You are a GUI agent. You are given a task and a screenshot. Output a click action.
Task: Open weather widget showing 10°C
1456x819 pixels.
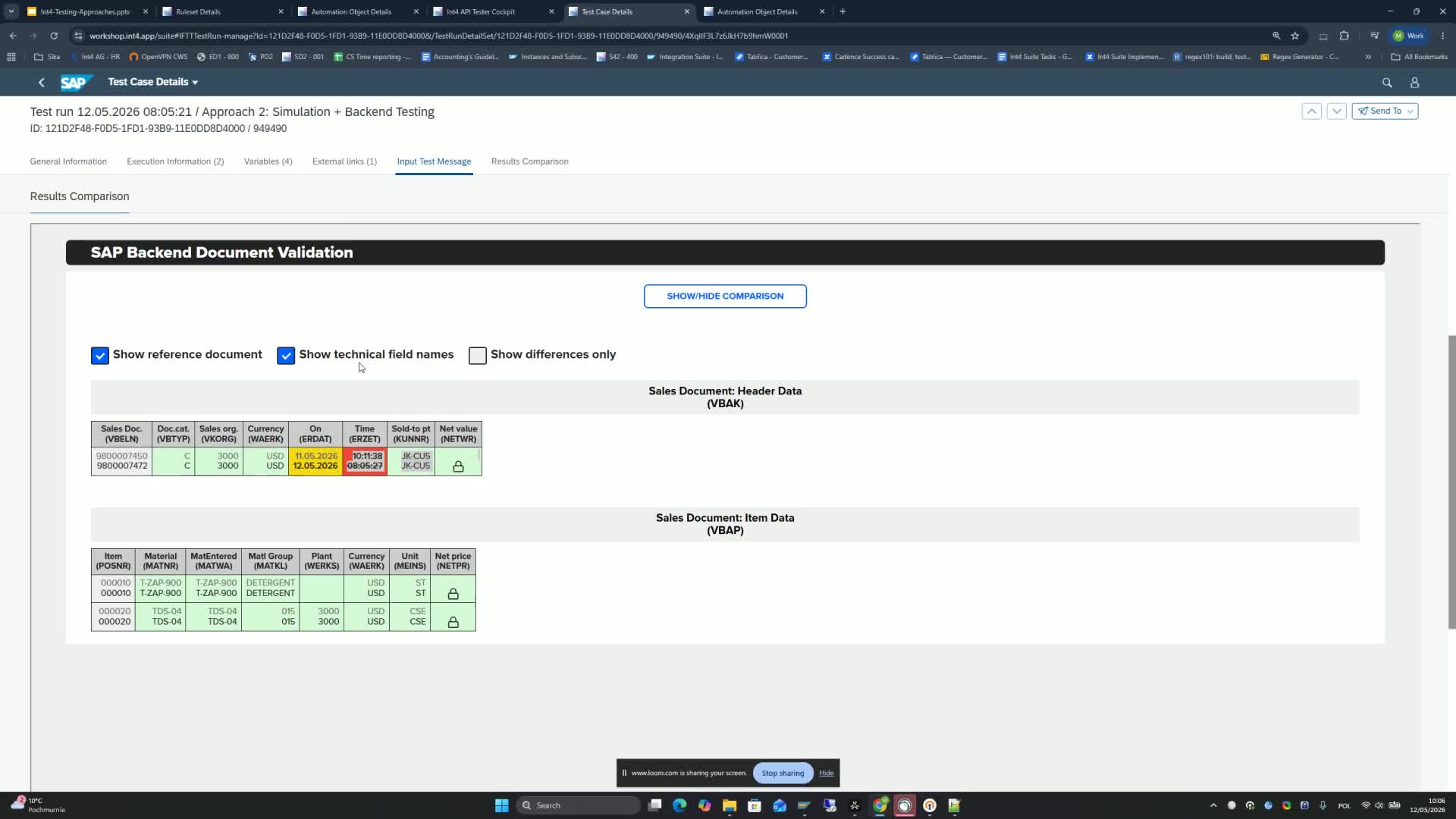tap(38, 805)
